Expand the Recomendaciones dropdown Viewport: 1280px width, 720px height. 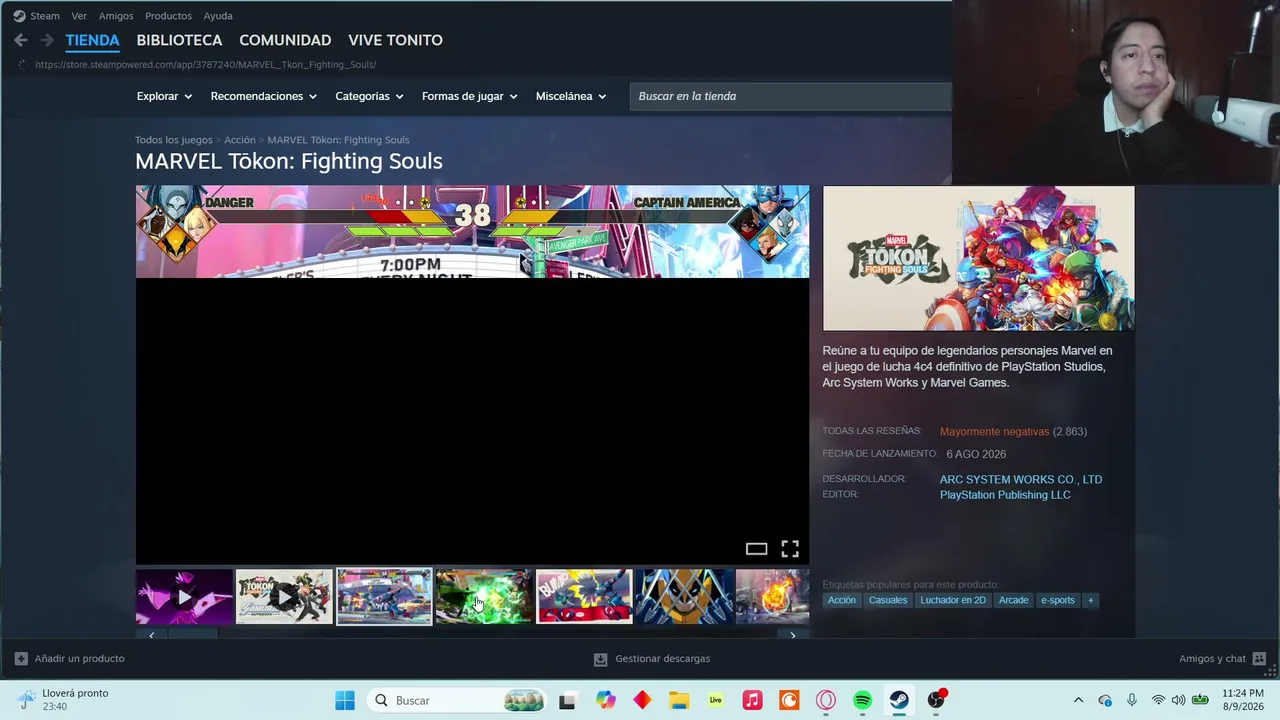(x=263, y=96)
